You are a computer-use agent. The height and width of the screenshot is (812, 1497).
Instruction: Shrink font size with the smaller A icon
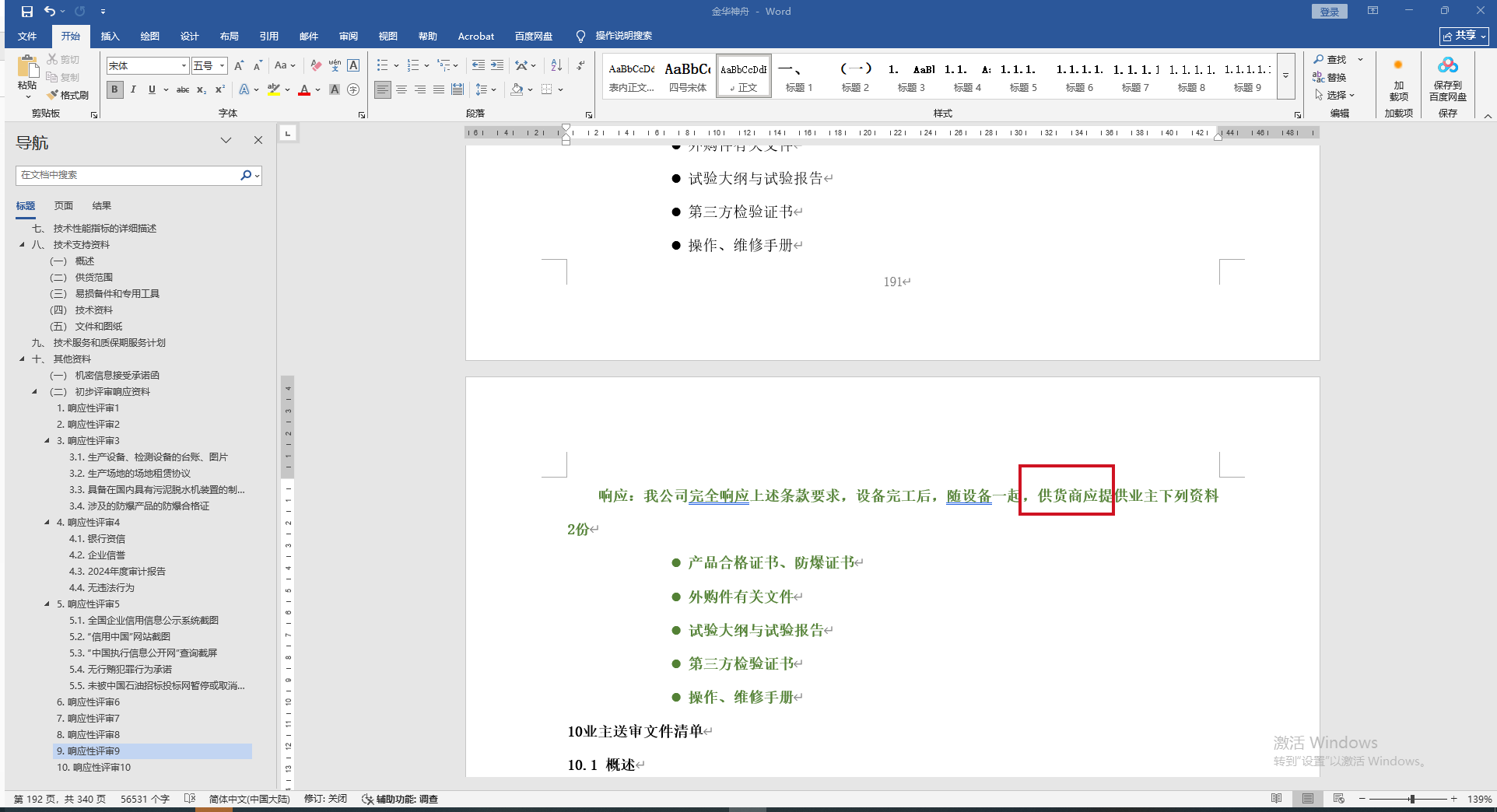[x=258, y=65]
